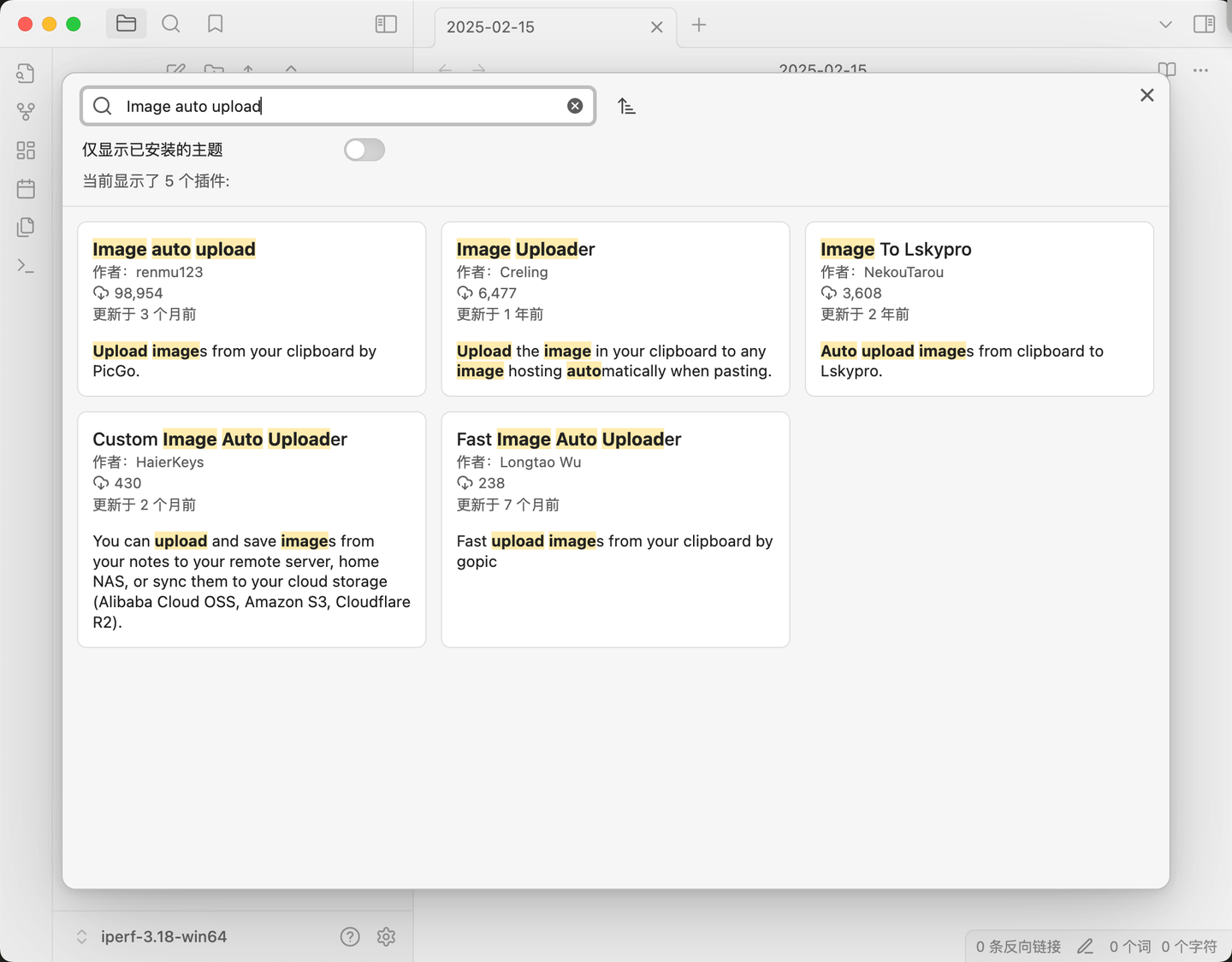Open settings with the gear icon
Screen dimensions: 1232x962
point(387,936)
